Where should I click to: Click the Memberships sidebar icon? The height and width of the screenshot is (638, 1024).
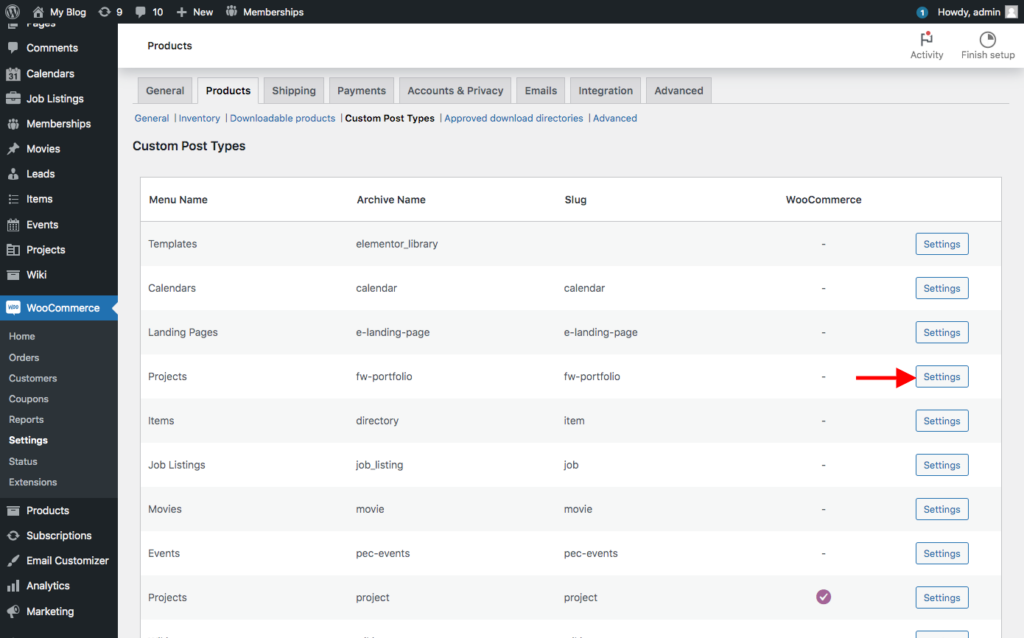coord(13,123)
